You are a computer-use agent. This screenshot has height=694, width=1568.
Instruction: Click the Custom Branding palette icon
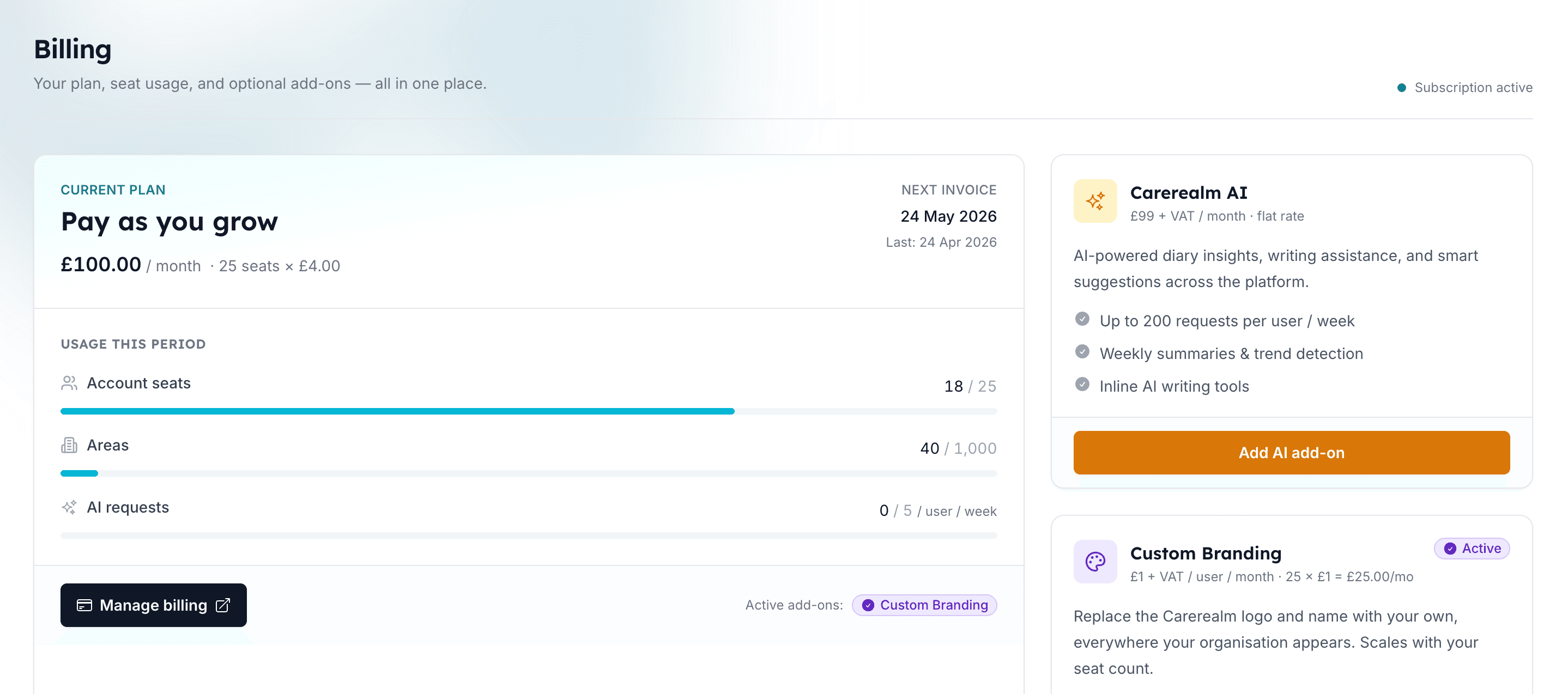coord(1095,561)
